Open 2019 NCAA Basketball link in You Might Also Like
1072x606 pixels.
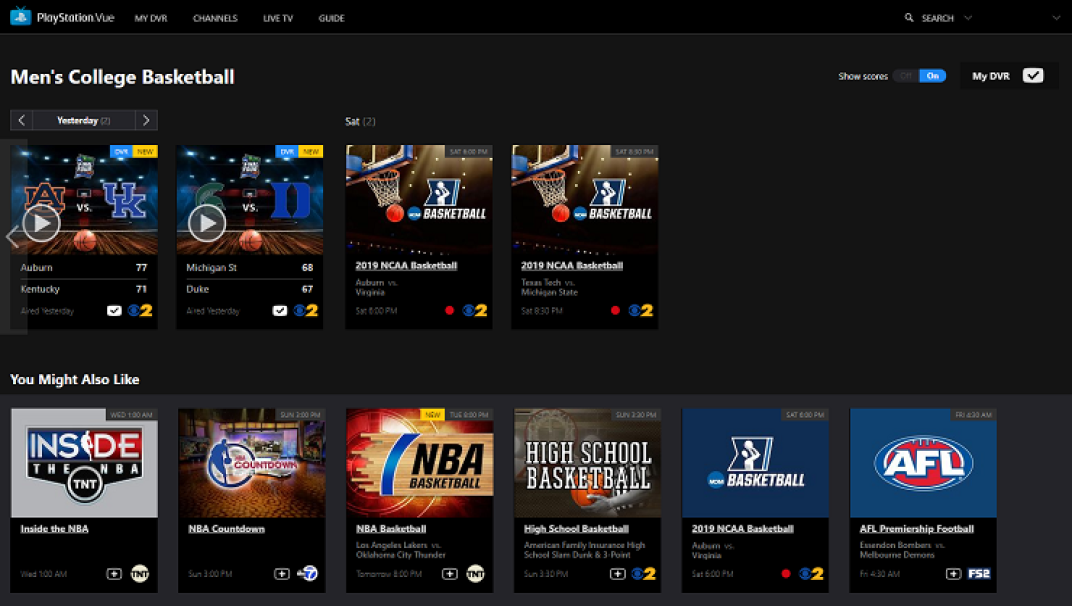[742, 529]
